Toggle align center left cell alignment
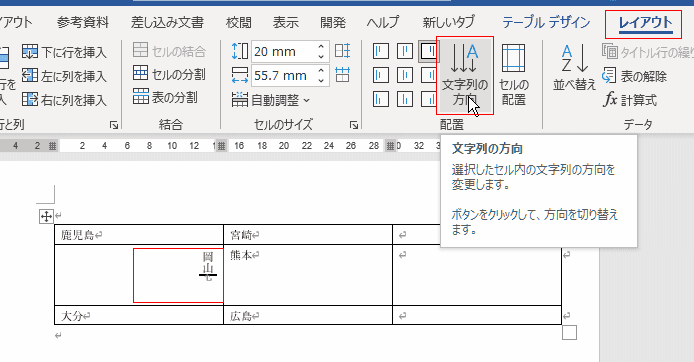This screenshot has width=694, height=362. (x=380, y=75)
